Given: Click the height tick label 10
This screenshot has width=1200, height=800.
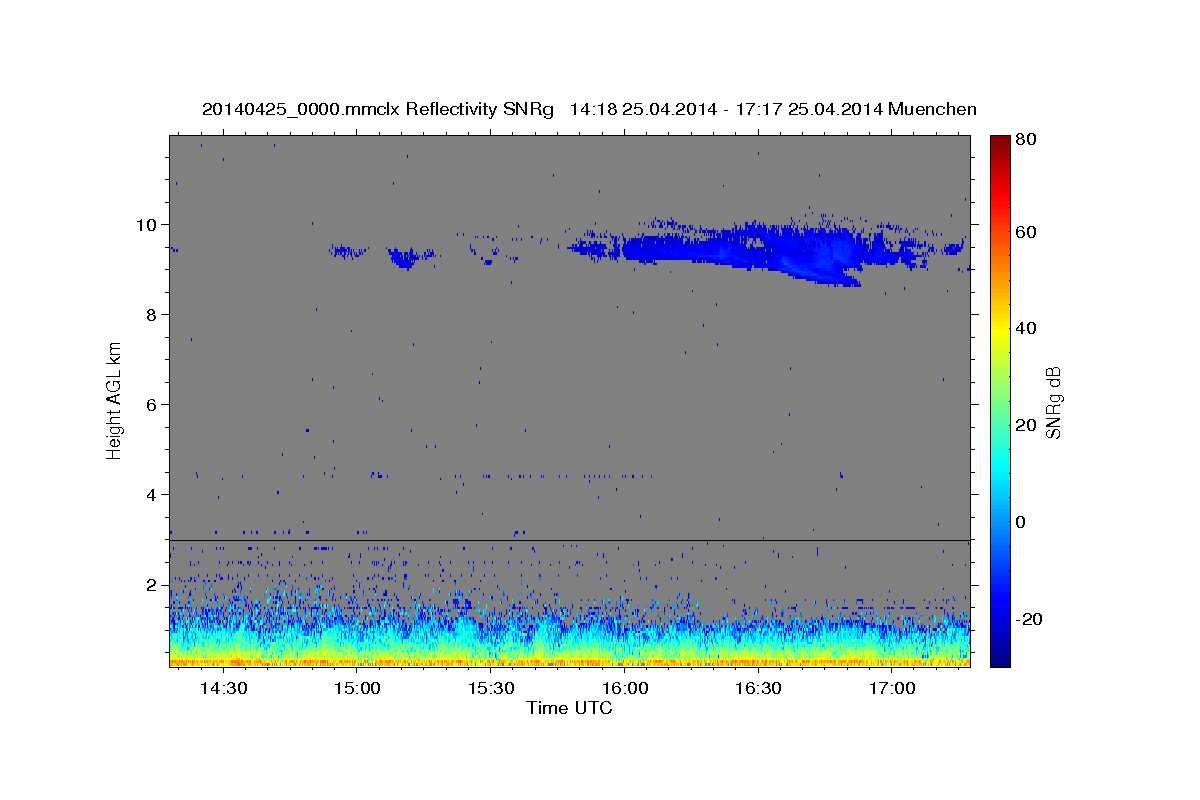Looking at the screenshot, I should 148,224.
